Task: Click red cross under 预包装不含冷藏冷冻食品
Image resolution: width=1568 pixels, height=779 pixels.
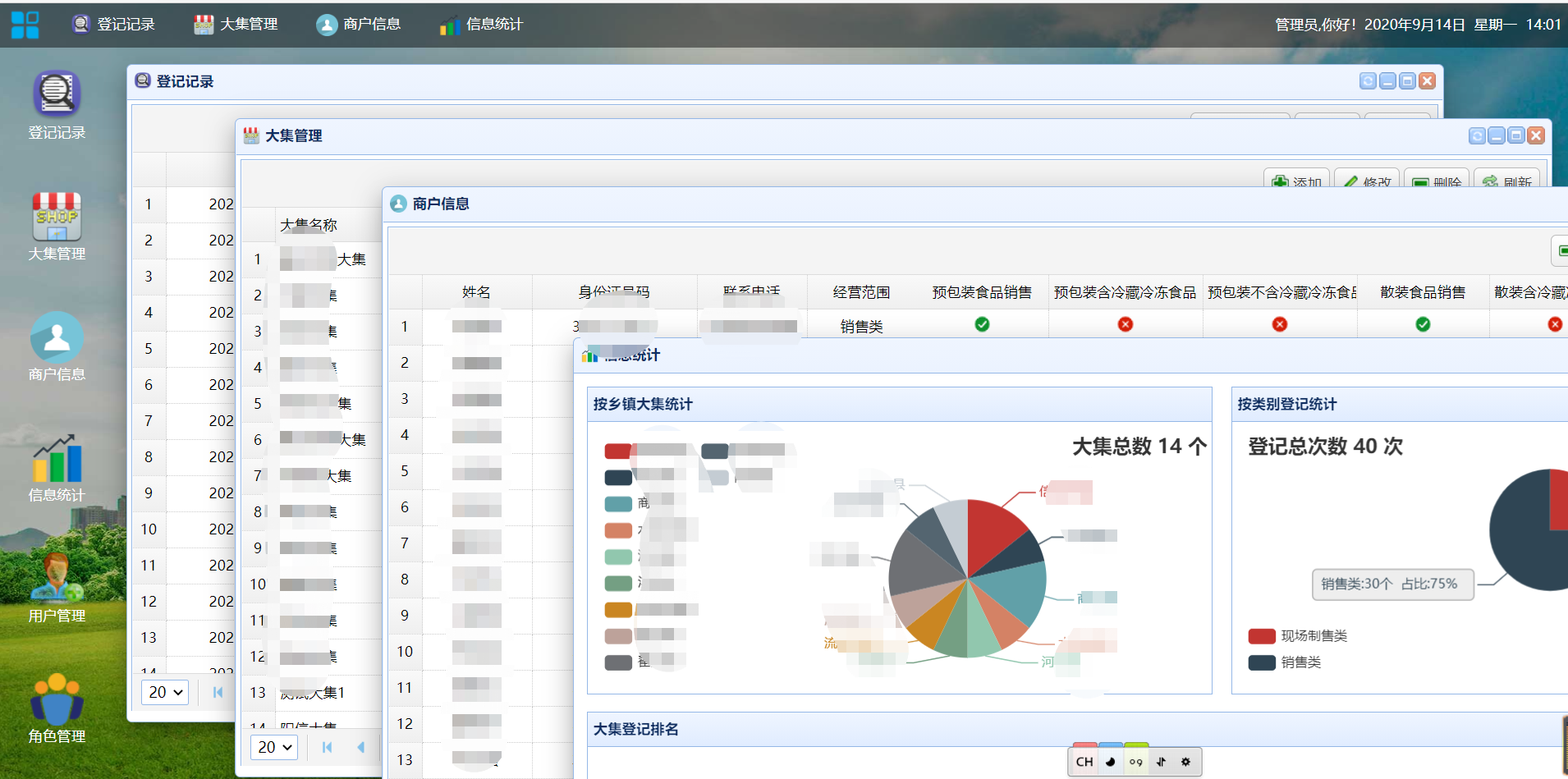Action: 1280,324
